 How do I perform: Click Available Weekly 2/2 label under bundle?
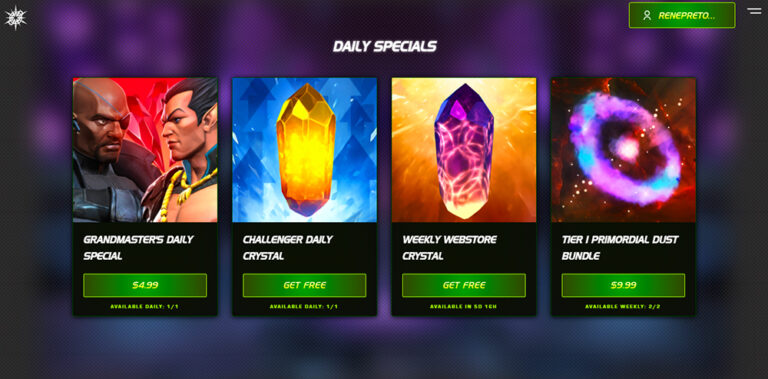[623, 307]
